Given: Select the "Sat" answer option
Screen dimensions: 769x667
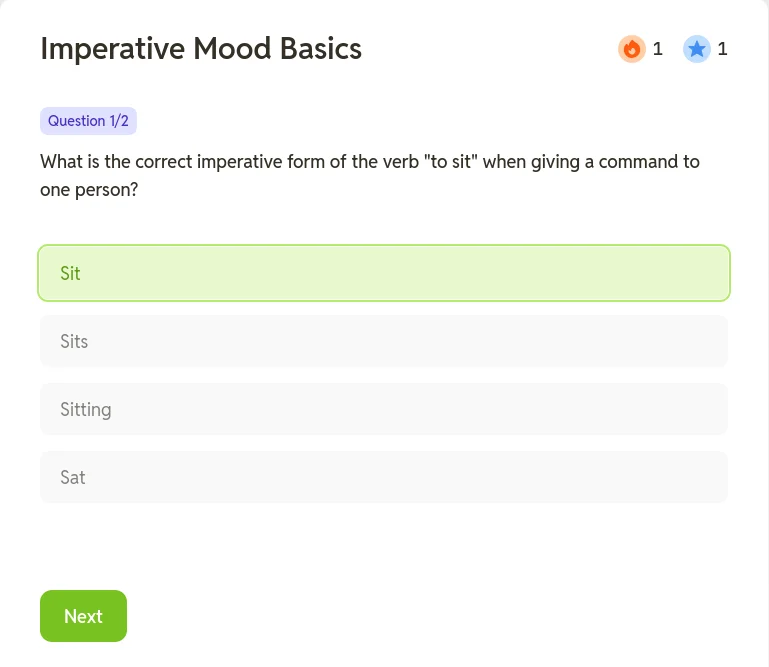Looking at the screenshot, I should [384, 477].
